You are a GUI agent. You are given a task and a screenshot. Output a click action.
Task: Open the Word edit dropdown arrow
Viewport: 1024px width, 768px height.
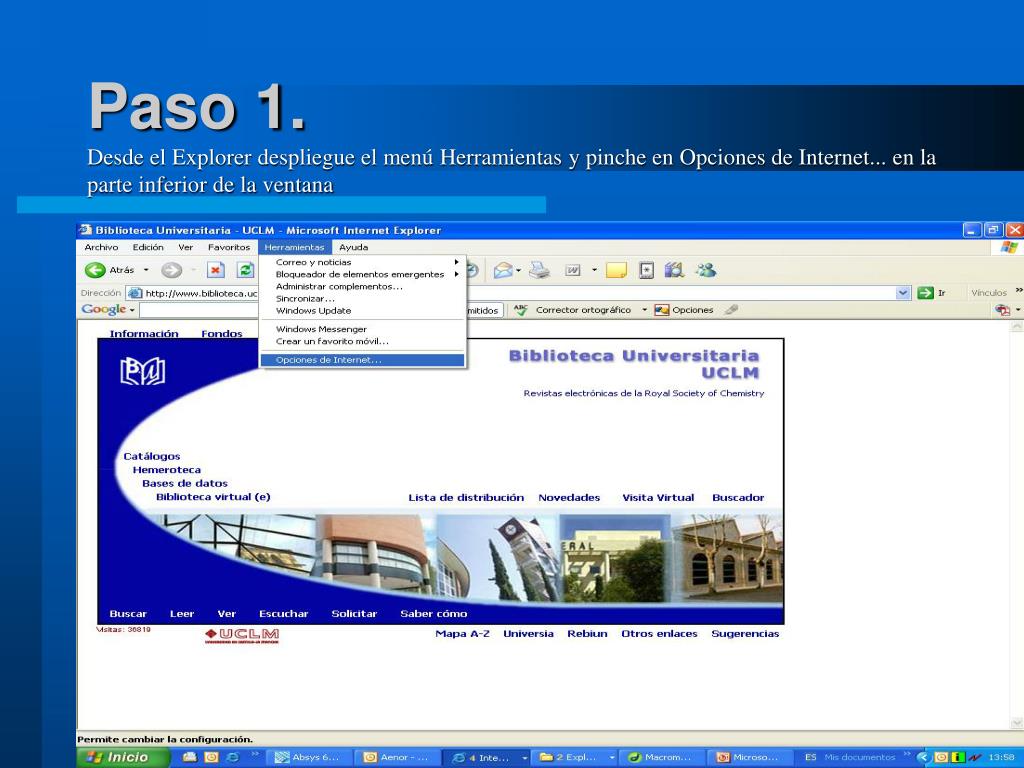coord(594,270)
